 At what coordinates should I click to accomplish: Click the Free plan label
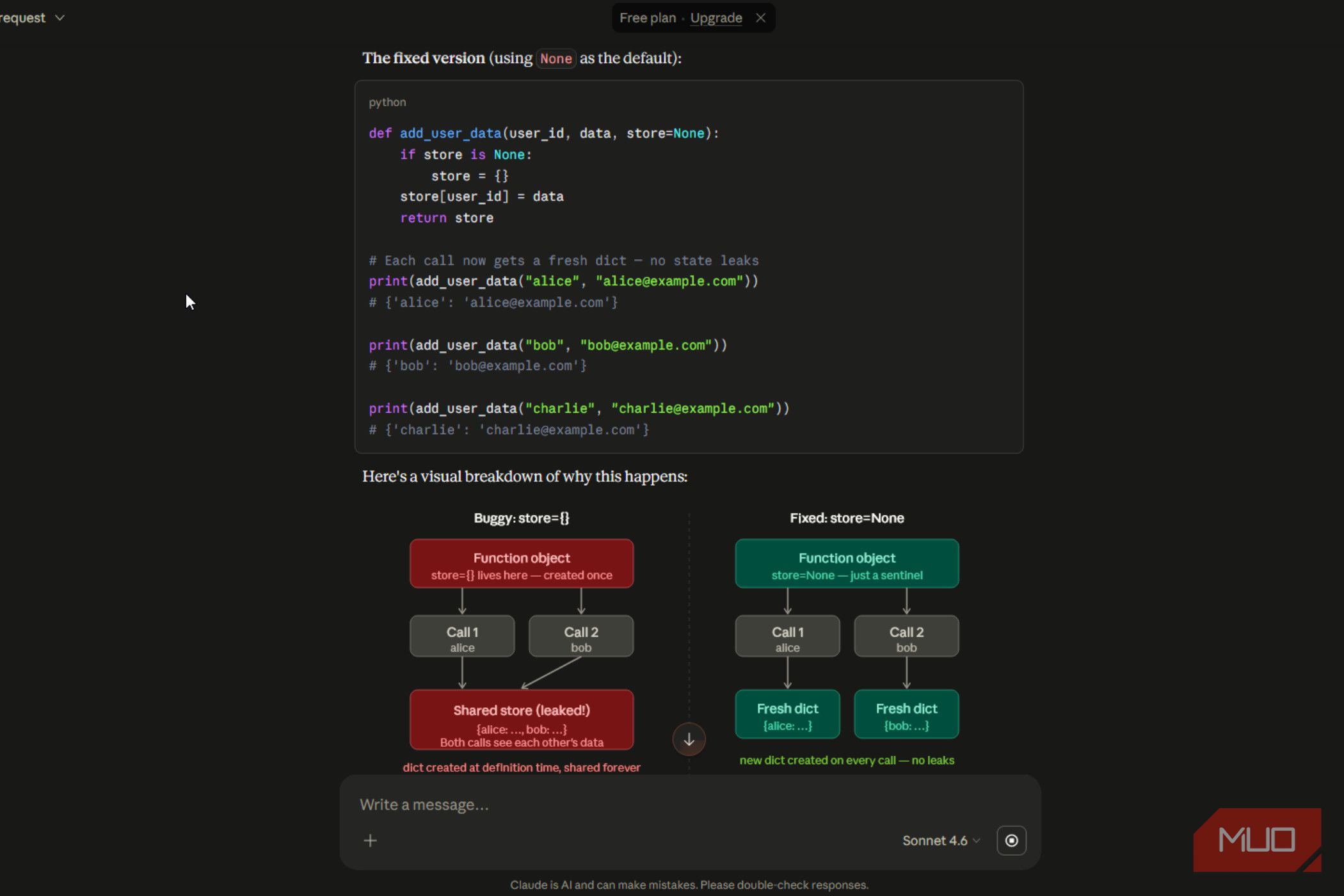(648, 18)
